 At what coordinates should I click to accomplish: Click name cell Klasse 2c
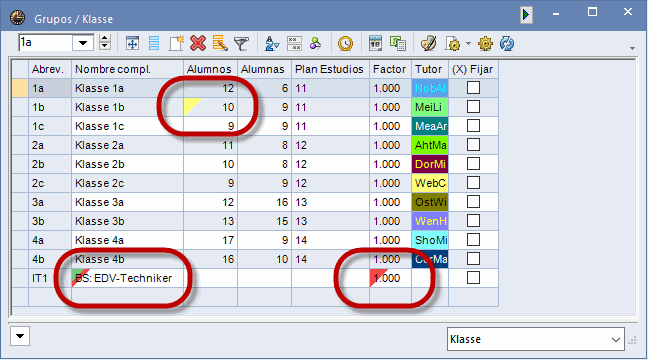[127, 183]
